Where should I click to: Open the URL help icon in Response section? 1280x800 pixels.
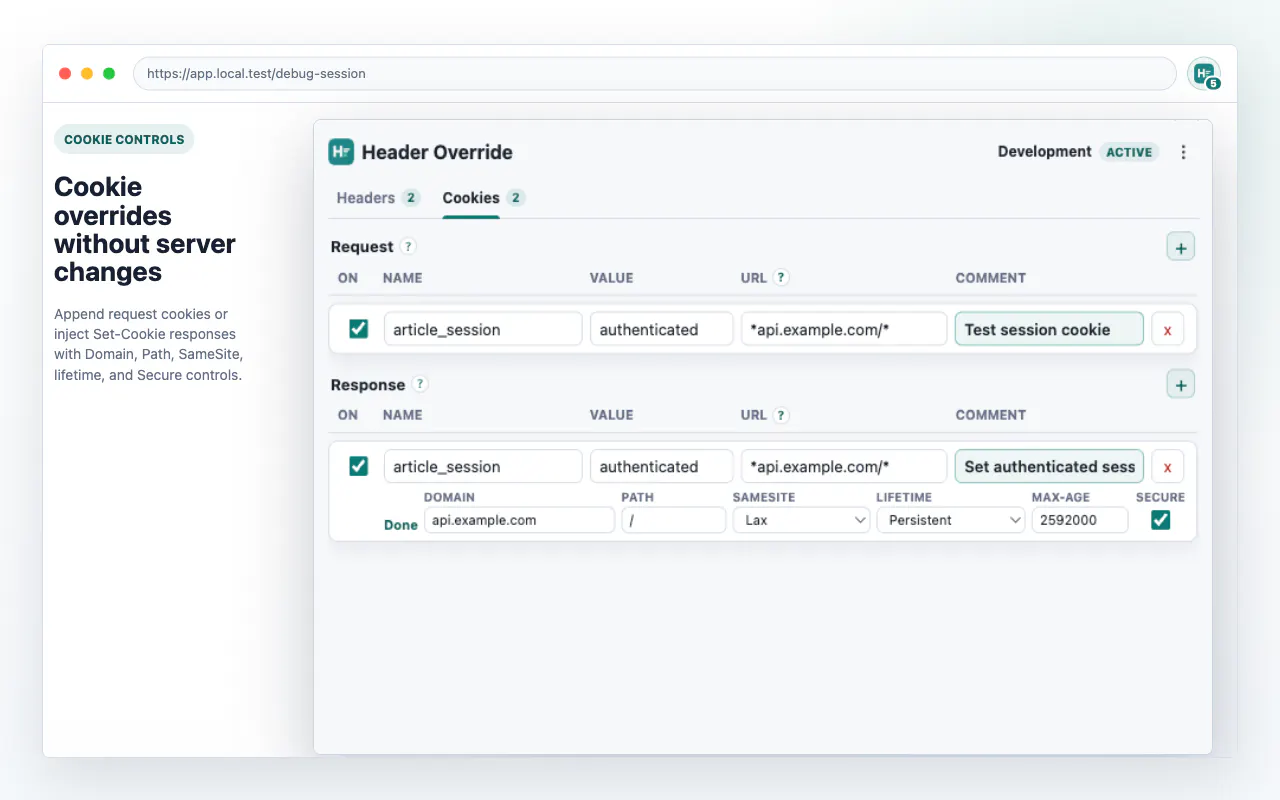(x=781, y=415)
